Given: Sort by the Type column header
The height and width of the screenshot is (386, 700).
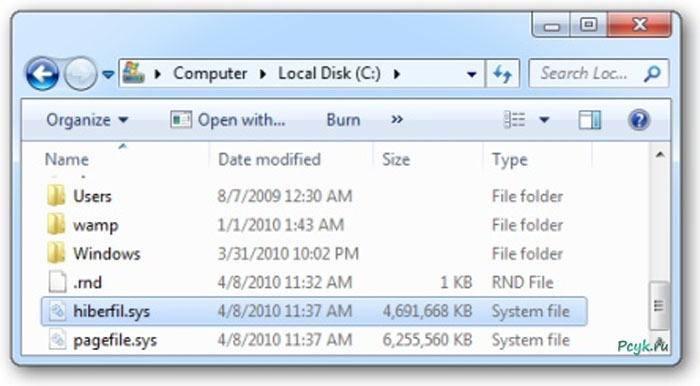Looking at the screenshot, I should point(509,159).
